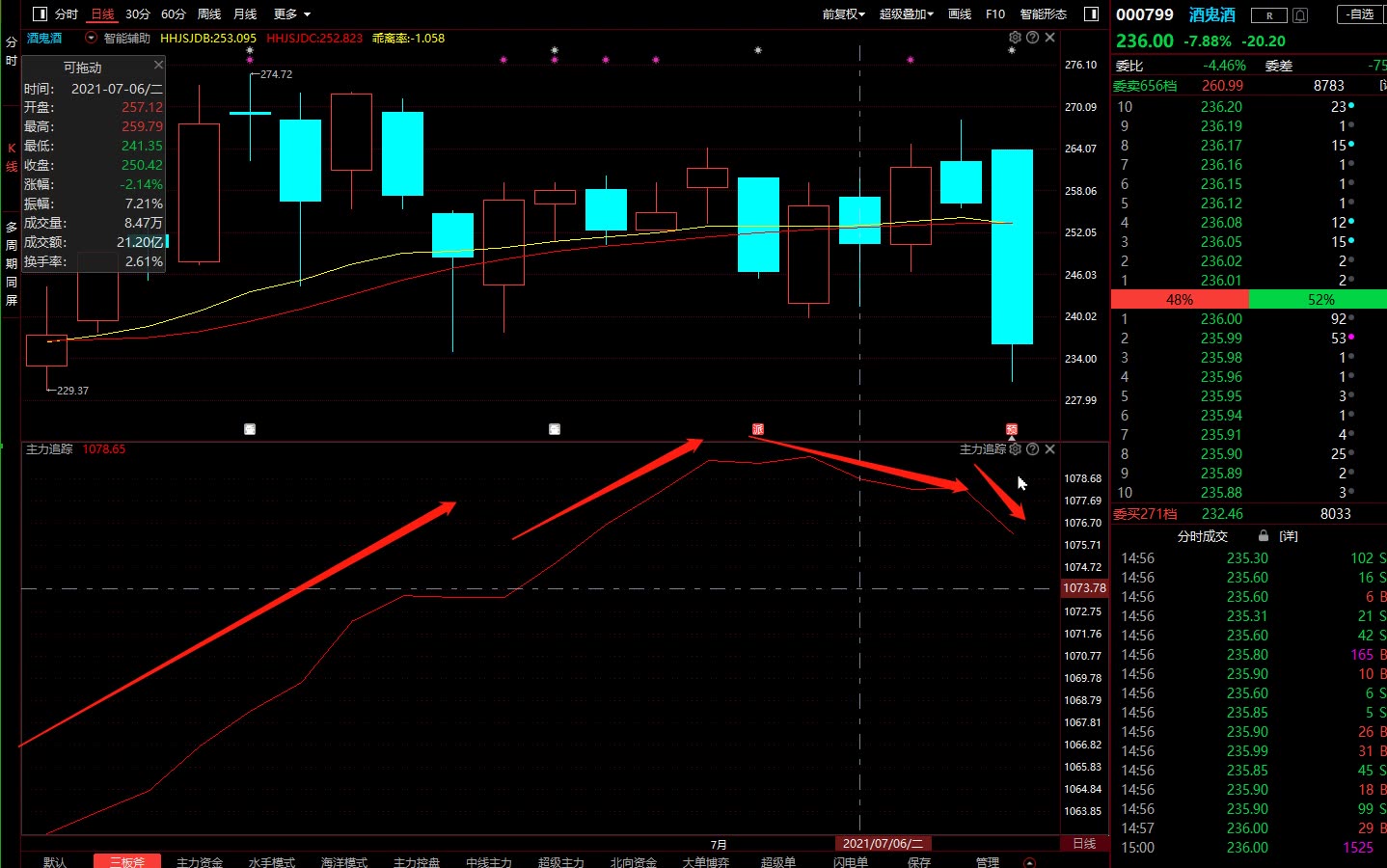1387x868 pixels.
Task: Open the 更多 period dropdown
Action: tap(292, 14)
